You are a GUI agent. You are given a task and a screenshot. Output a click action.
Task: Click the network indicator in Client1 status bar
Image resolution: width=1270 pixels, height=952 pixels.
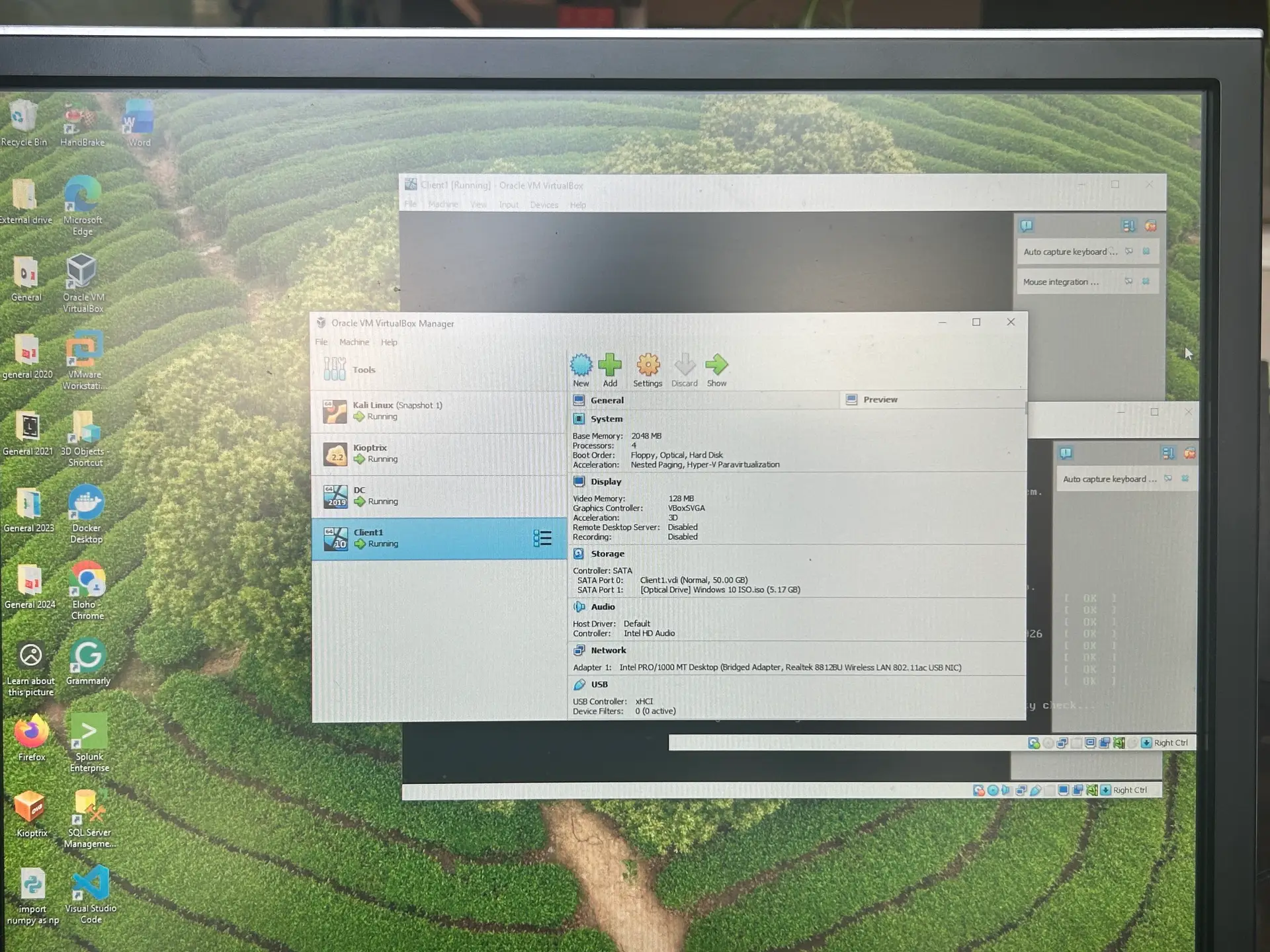1021,791
